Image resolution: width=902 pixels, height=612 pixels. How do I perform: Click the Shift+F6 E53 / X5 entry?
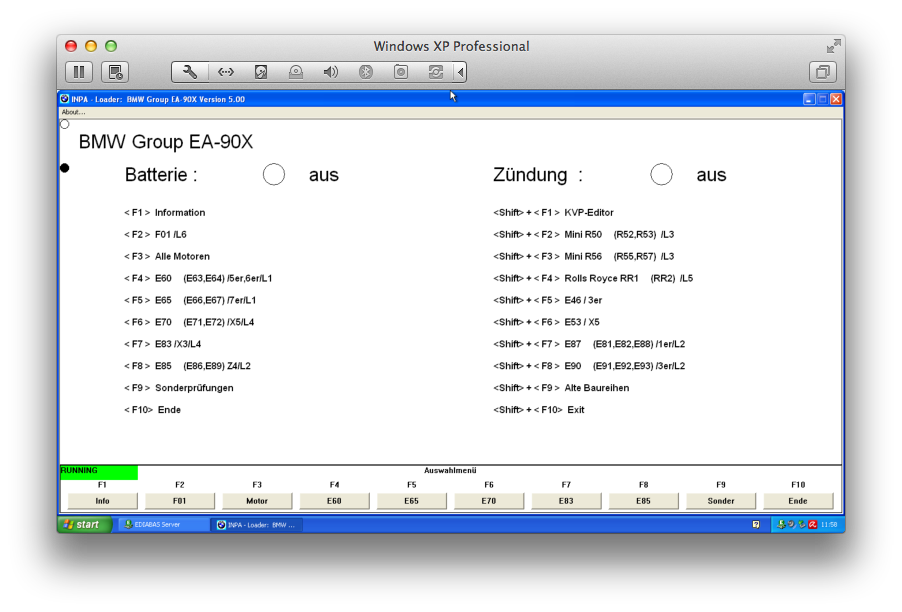point(546,322)
